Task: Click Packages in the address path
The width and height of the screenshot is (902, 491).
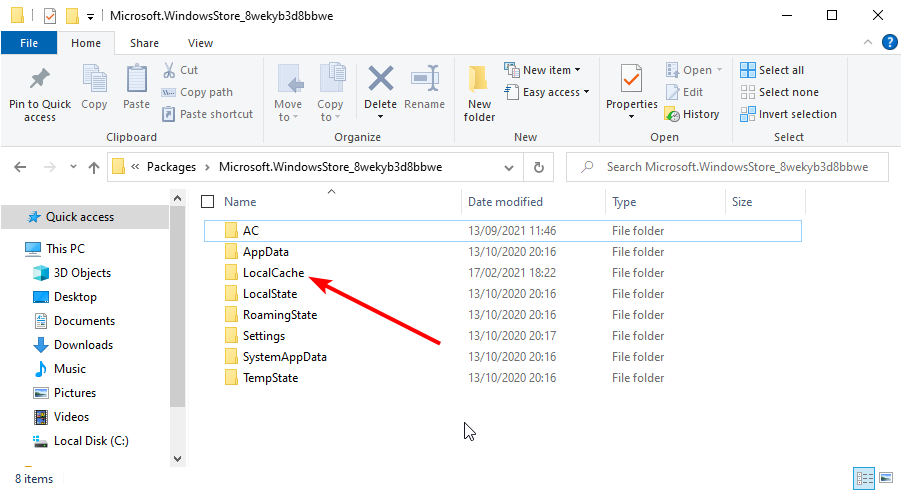Action: (x=171, y=167)
